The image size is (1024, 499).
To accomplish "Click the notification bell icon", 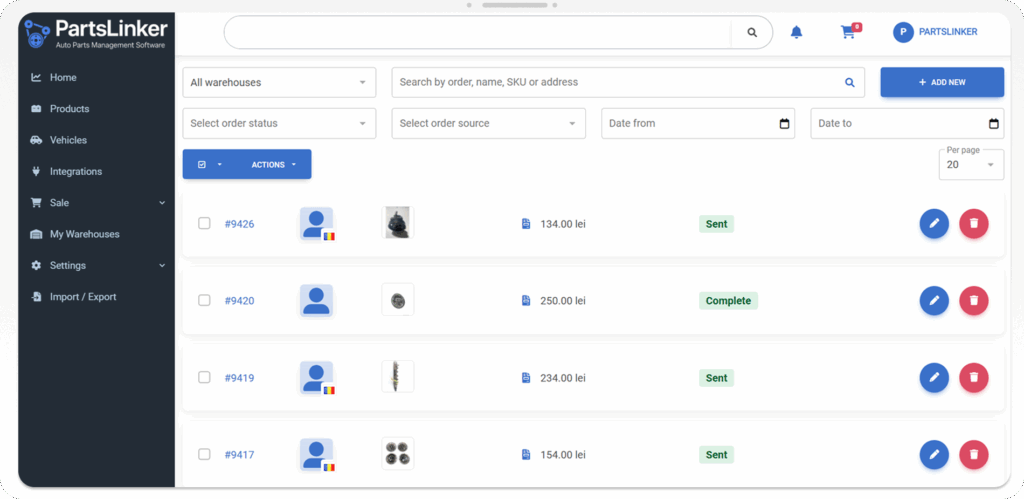I will [796, 32].
